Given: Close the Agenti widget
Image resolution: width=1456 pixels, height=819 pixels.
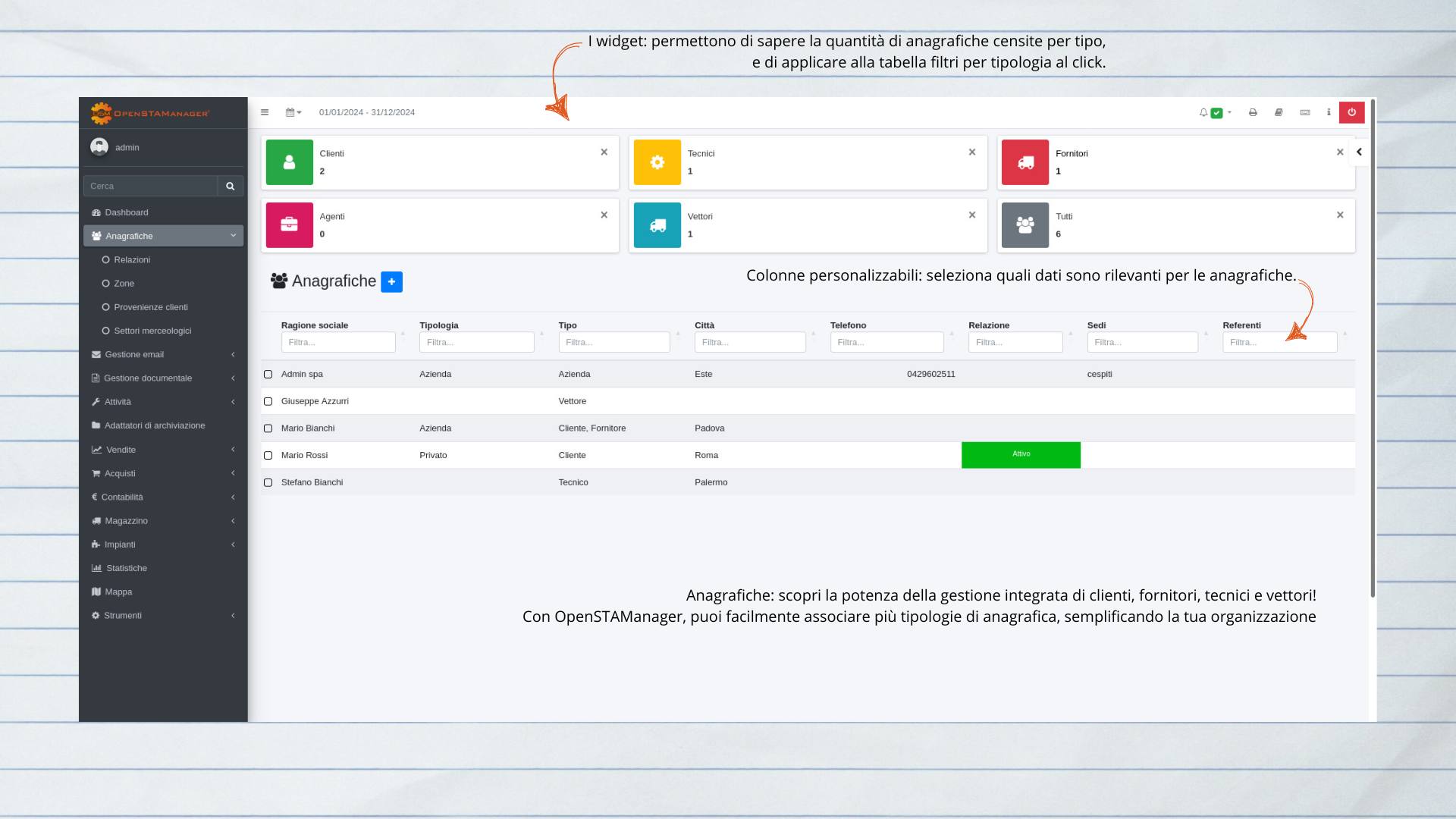Looking at the screenshot, I should [604, 214].
